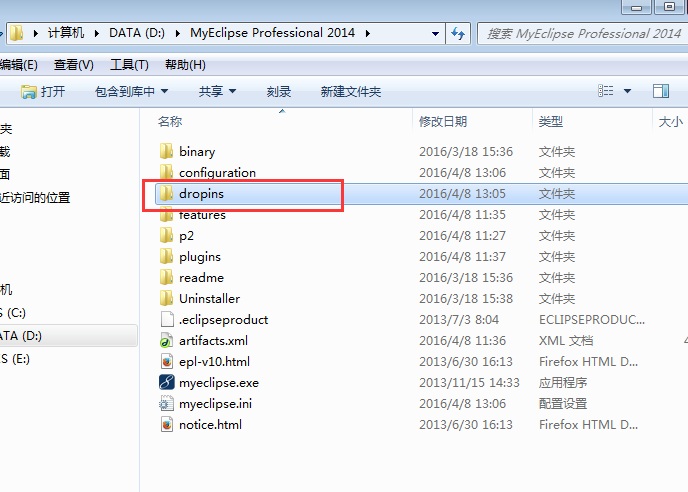Click the myeclipse.ini settings file icon
Viewport: 688px width, 492px height.
166,404
